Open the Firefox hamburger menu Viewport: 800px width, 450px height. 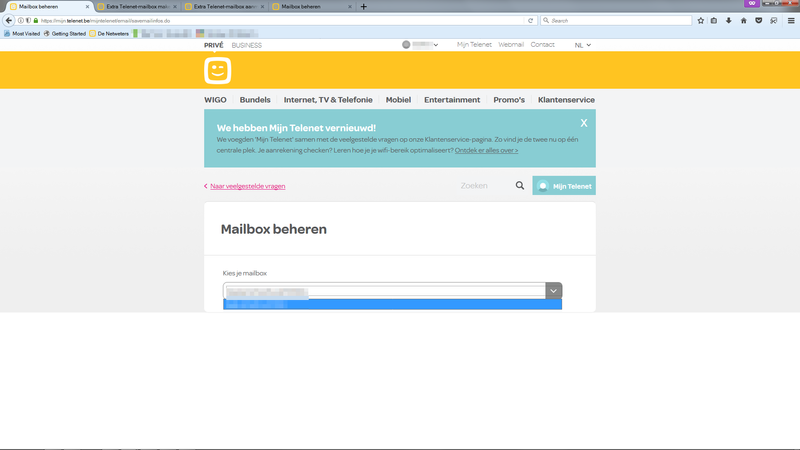(791, 21)
